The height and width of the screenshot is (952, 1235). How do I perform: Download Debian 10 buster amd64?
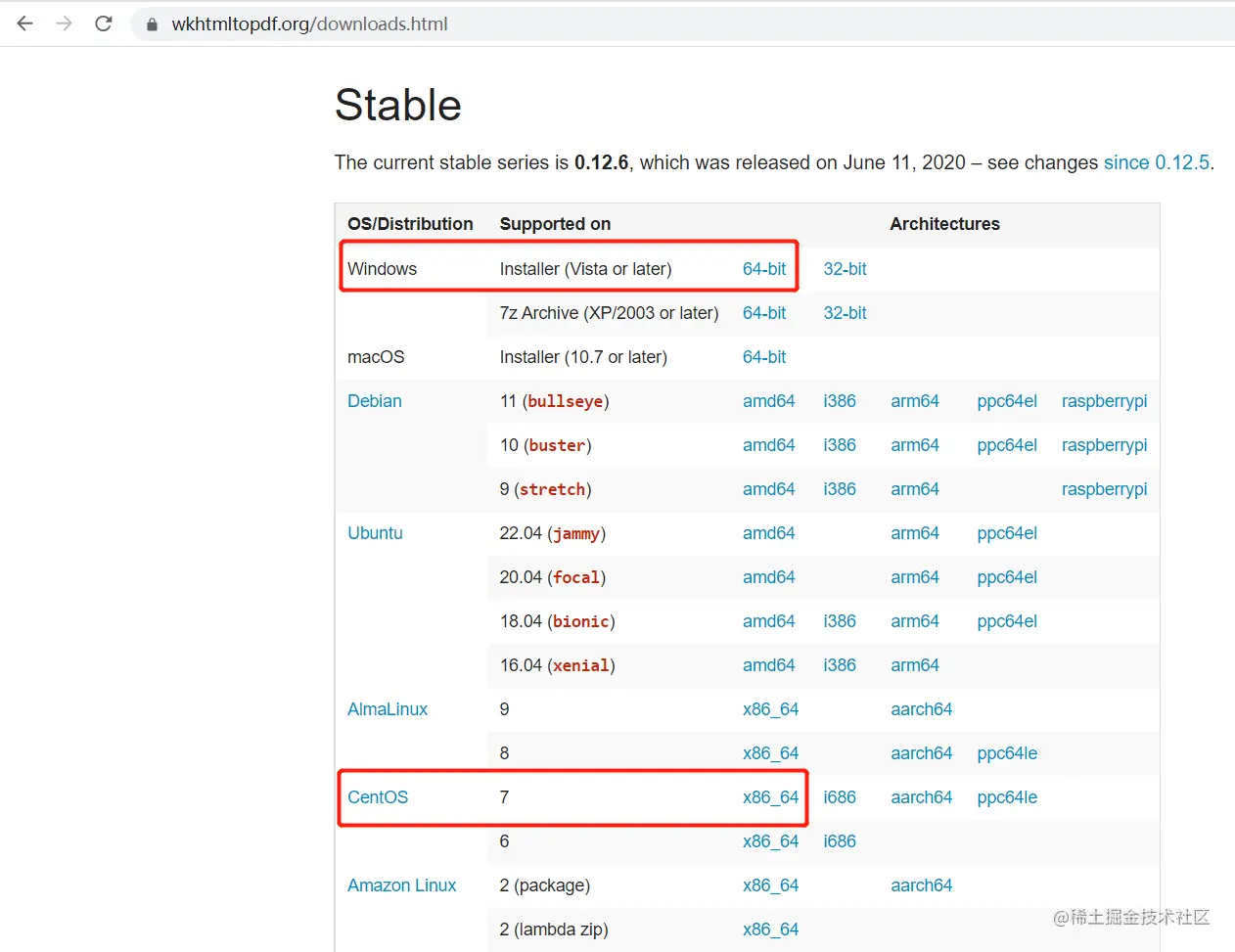click(768, 445)
